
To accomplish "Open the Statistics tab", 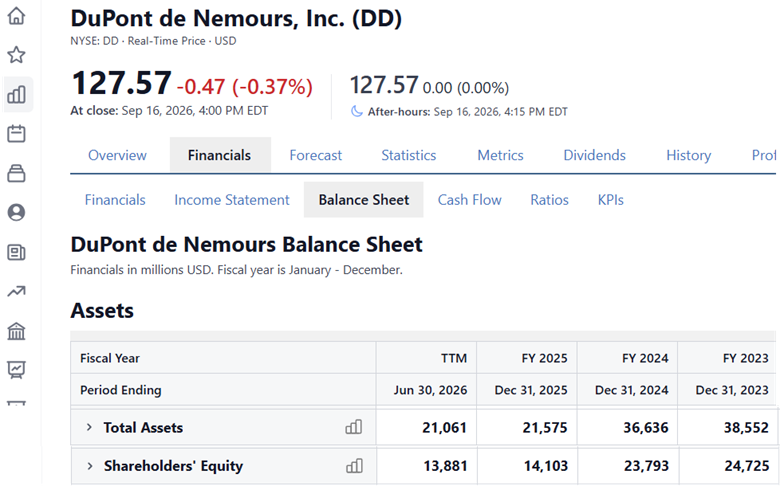I will coord(408,155).
